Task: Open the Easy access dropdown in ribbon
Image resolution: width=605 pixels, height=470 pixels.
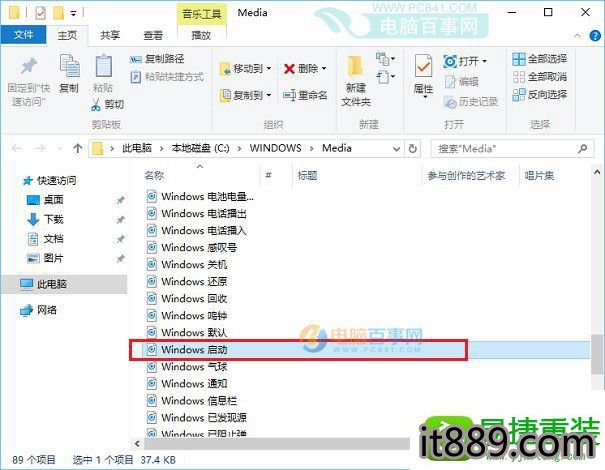Action: 385,77
